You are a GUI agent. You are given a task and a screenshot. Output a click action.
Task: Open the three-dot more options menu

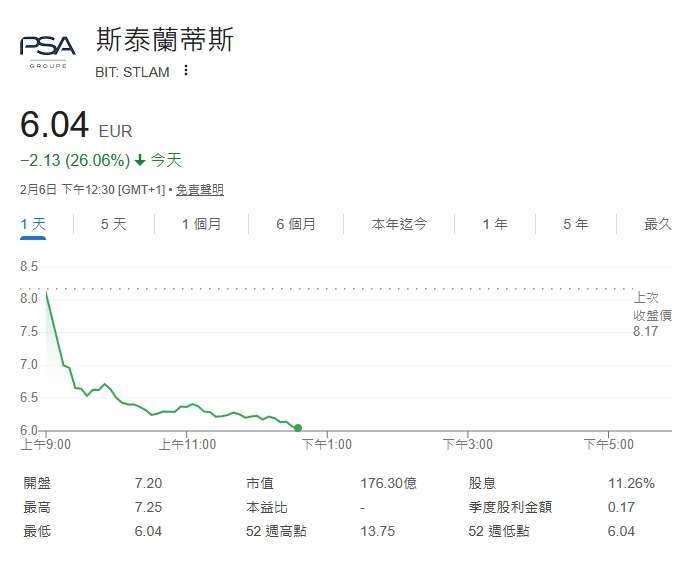tap(186, 71)
